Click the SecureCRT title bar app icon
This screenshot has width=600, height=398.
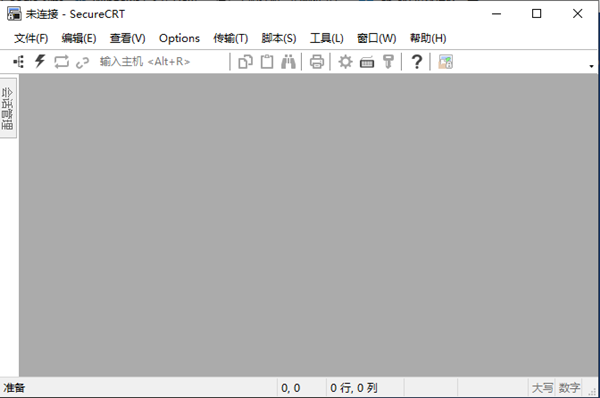pyautogui.click(x=14, y=14)
